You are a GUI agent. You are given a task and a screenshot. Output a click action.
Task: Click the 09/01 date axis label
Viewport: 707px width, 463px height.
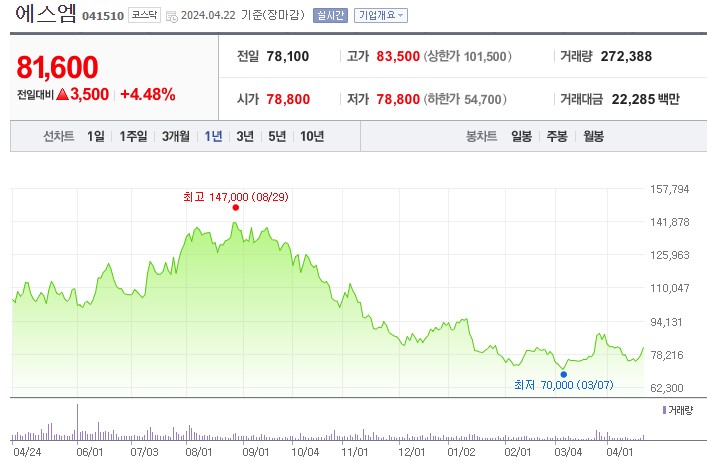coord(256,452)
